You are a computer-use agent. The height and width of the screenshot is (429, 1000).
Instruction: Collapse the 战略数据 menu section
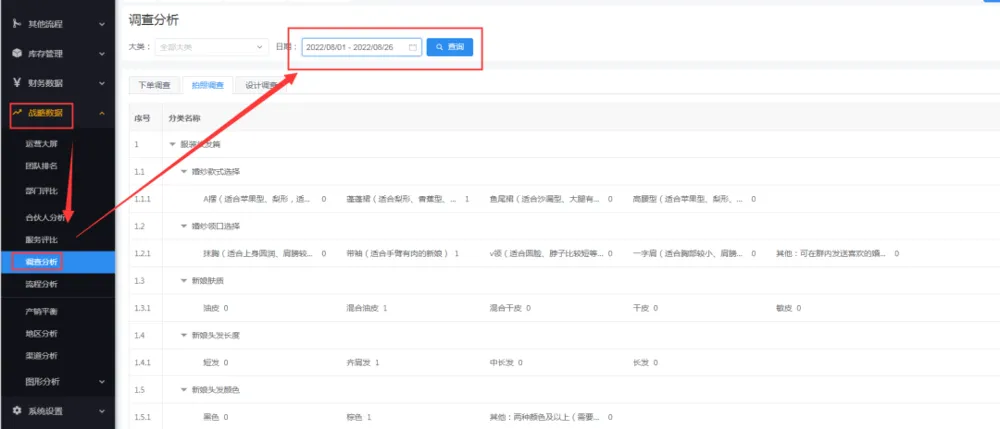[102, 113]
